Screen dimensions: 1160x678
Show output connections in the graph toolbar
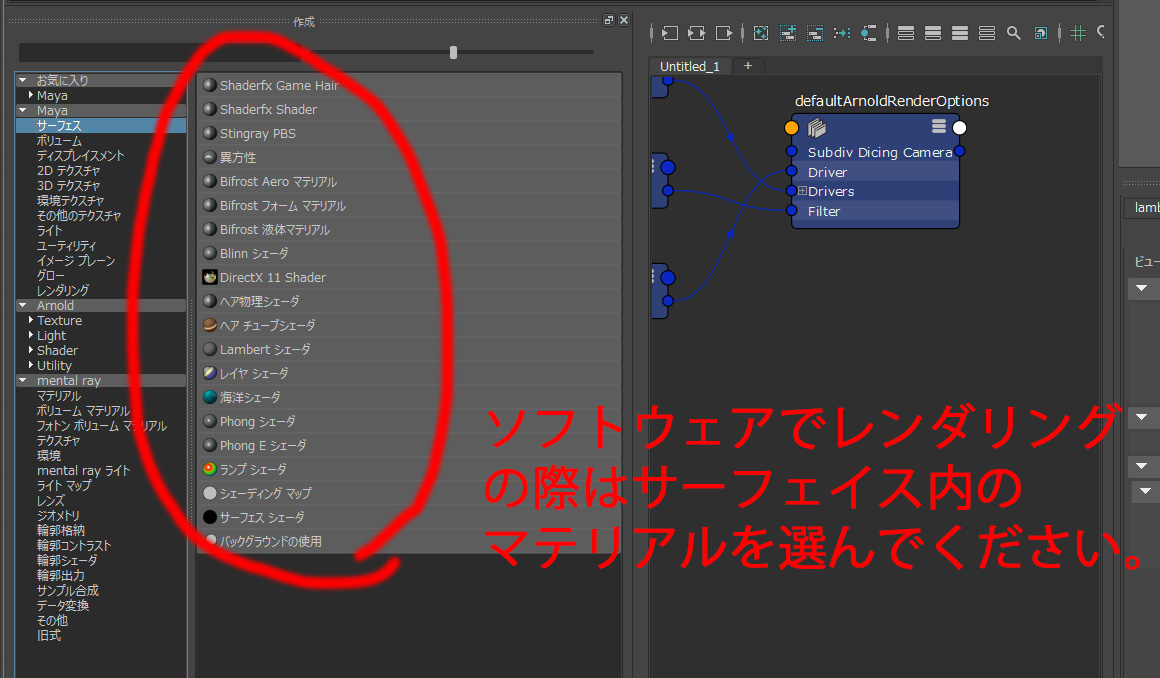[x=724, y=33]
